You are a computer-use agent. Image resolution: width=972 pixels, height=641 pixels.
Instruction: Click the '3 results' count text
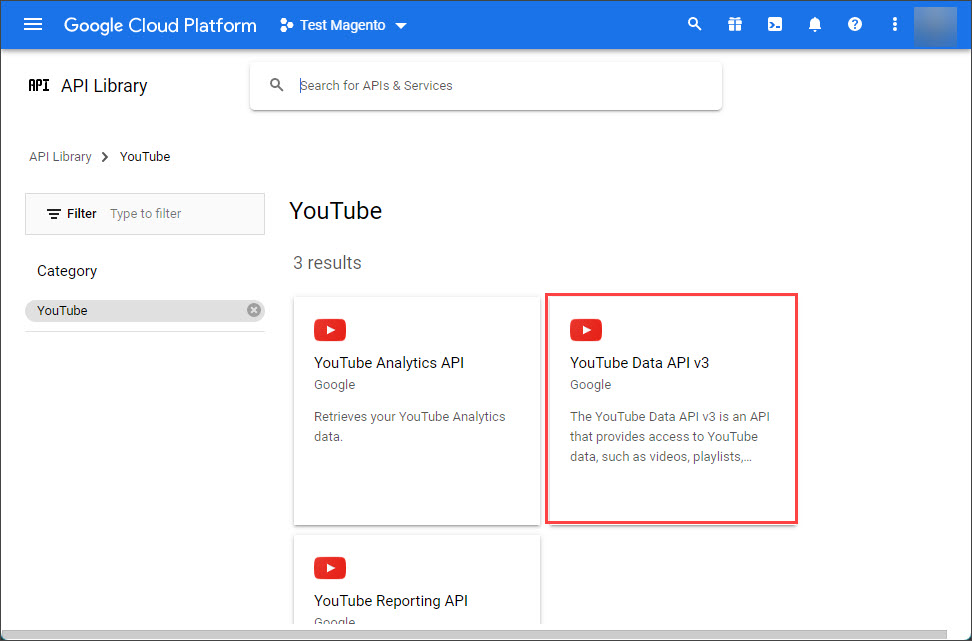coord(327,263)
